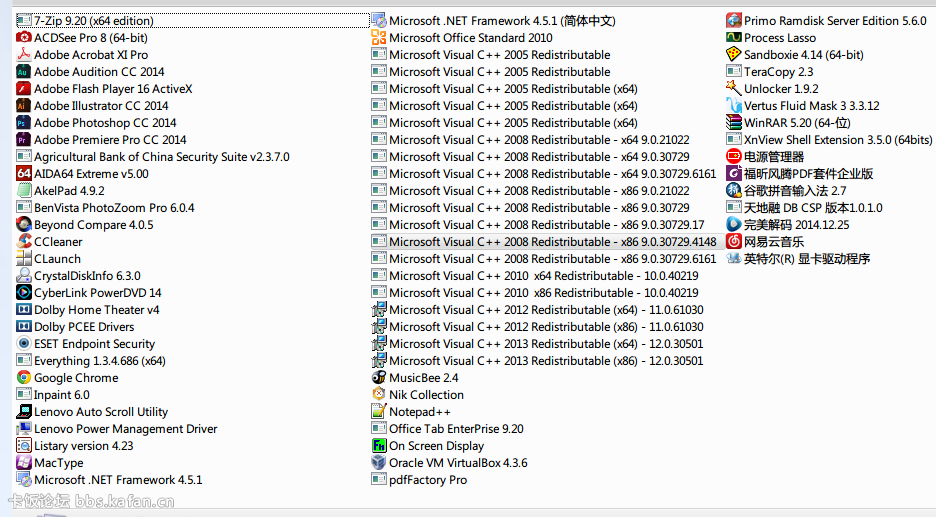The width and height of the screenshot is (936, 517).
Task: Select 英特尔(R) 显卡驱动程序 entry
Action: click(x=799, y=258)
